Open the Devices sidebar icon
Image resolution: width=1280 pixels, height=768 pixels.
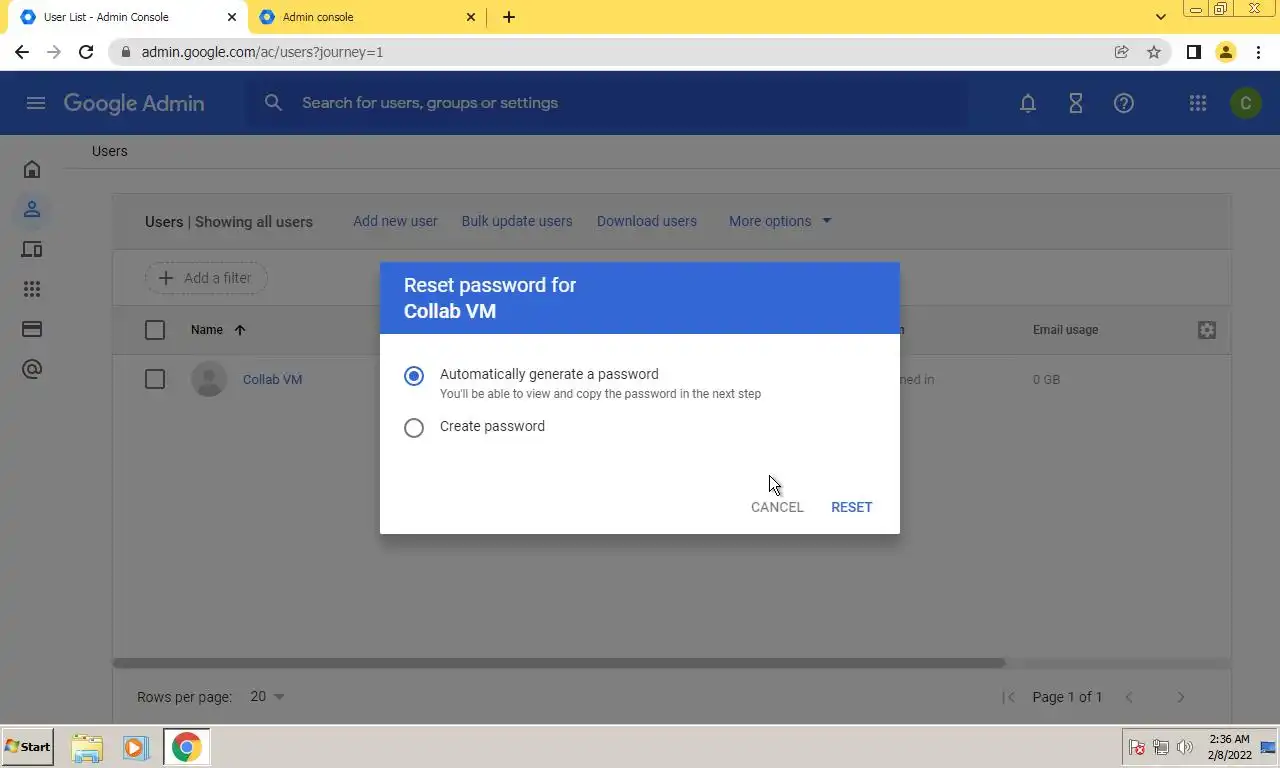click(x=32, y=249)
